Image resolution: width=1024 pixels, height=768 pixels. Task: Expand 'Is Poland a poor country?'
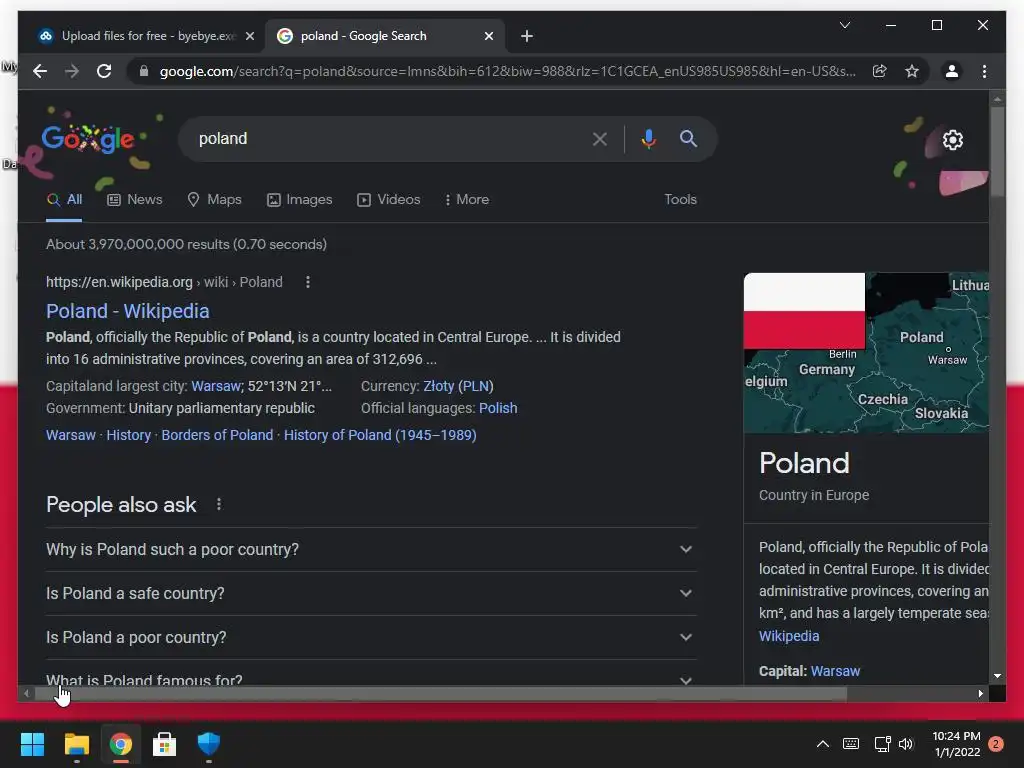(x=371, y=637)
